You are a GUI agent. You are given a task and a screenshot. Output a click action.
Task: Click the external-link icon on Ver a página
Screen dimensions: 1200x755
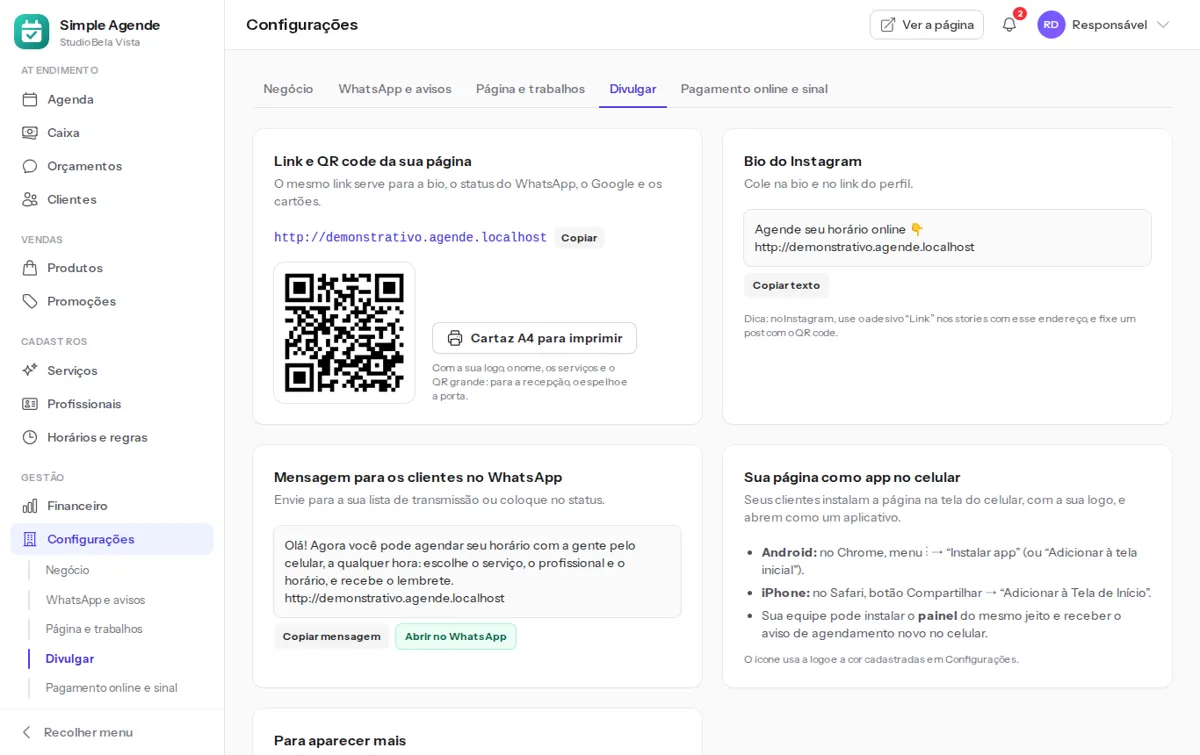[888, 25]
